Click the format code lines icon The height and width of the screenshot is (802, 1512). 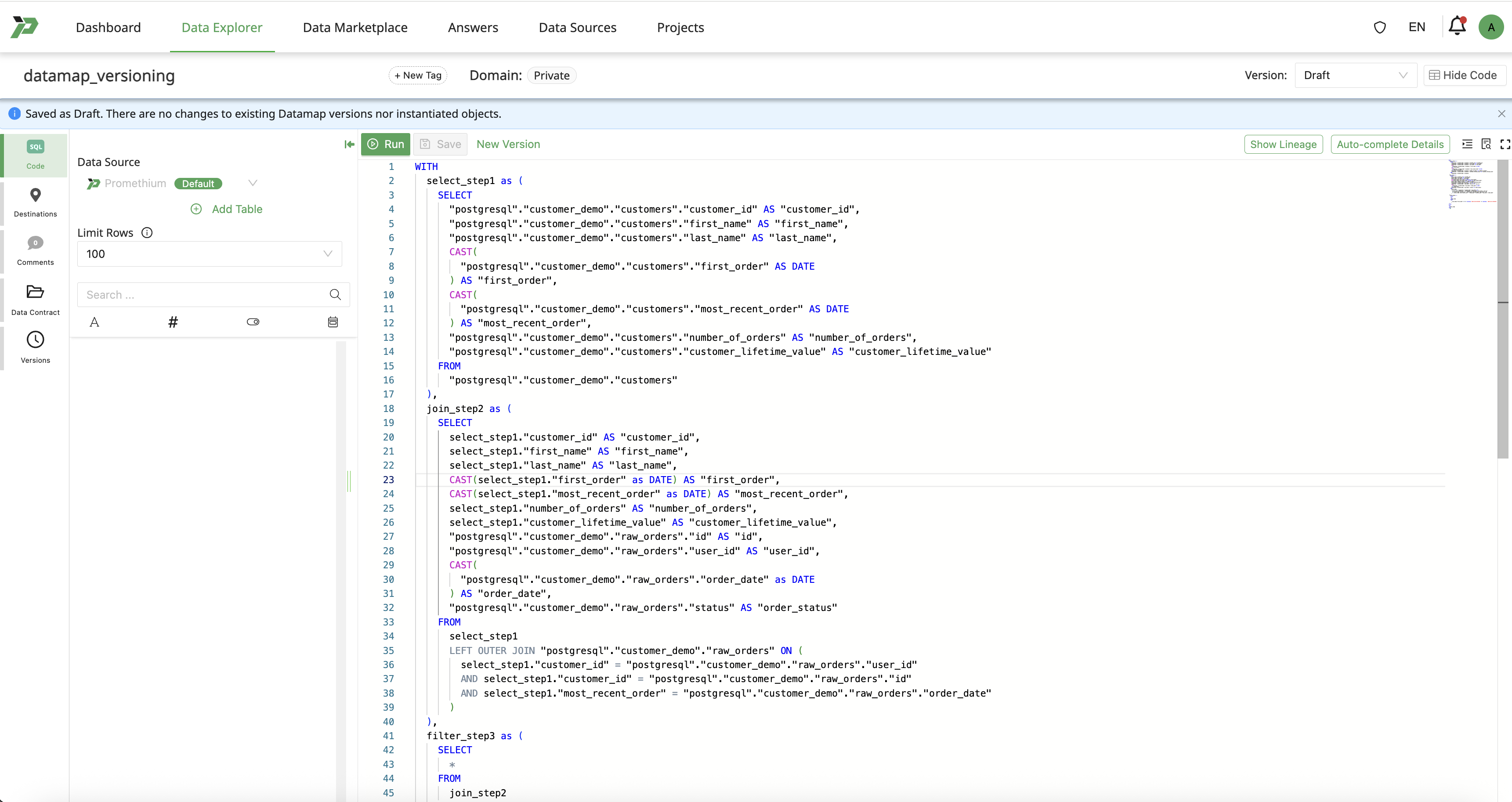[1467, 145]
